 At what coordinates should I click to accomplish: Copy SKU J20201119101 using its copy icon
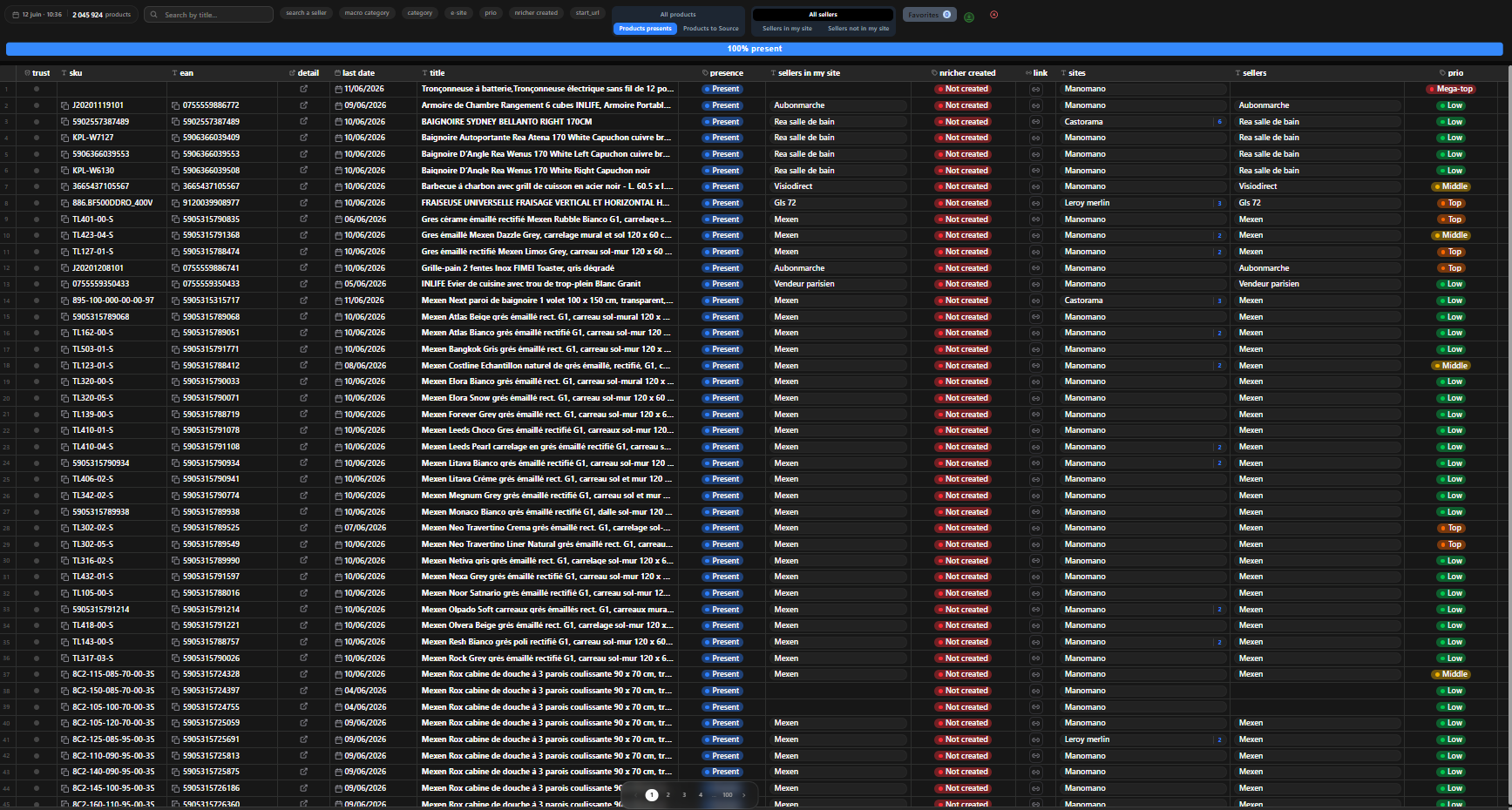click(x=65, y=105)
